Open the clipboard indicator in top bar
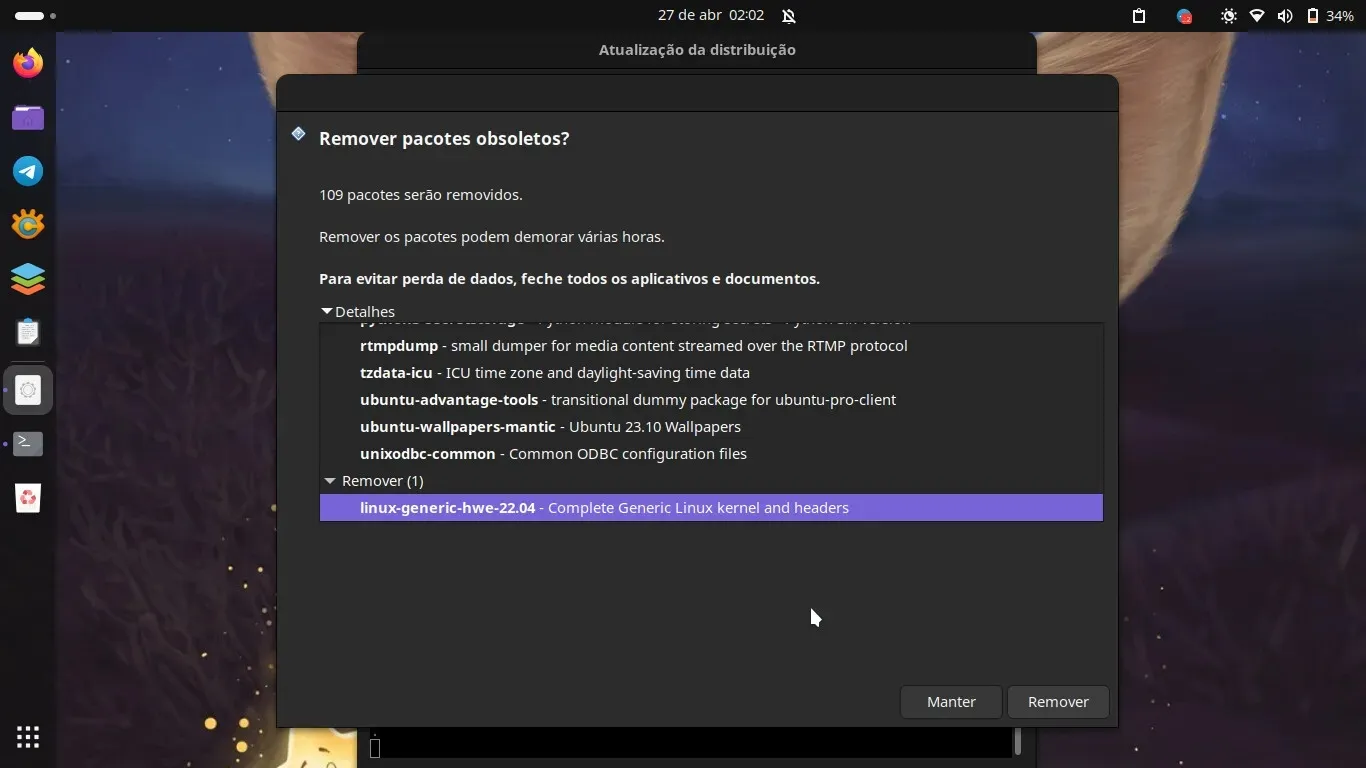This screenshot has height=768, width=1366. tap(1138, 16)
